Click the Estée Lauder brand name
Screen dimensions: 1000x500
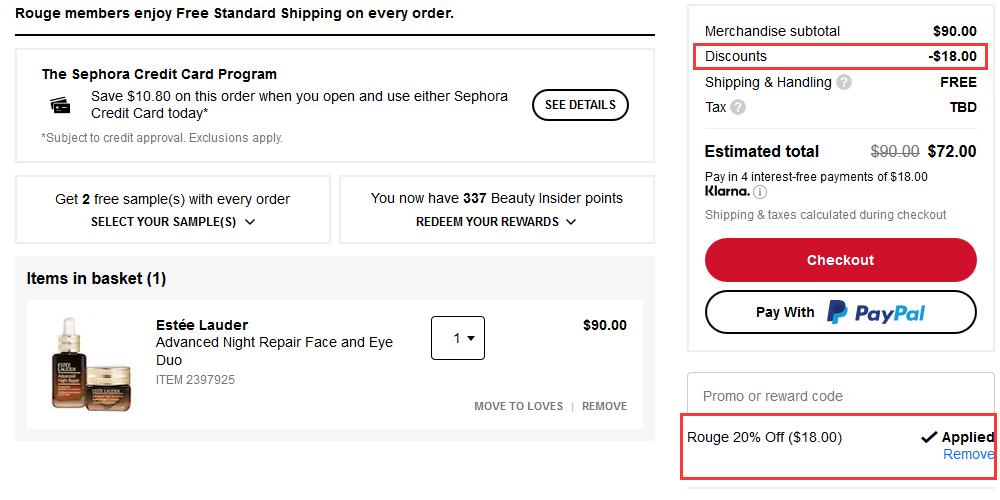tap(202, 325)
